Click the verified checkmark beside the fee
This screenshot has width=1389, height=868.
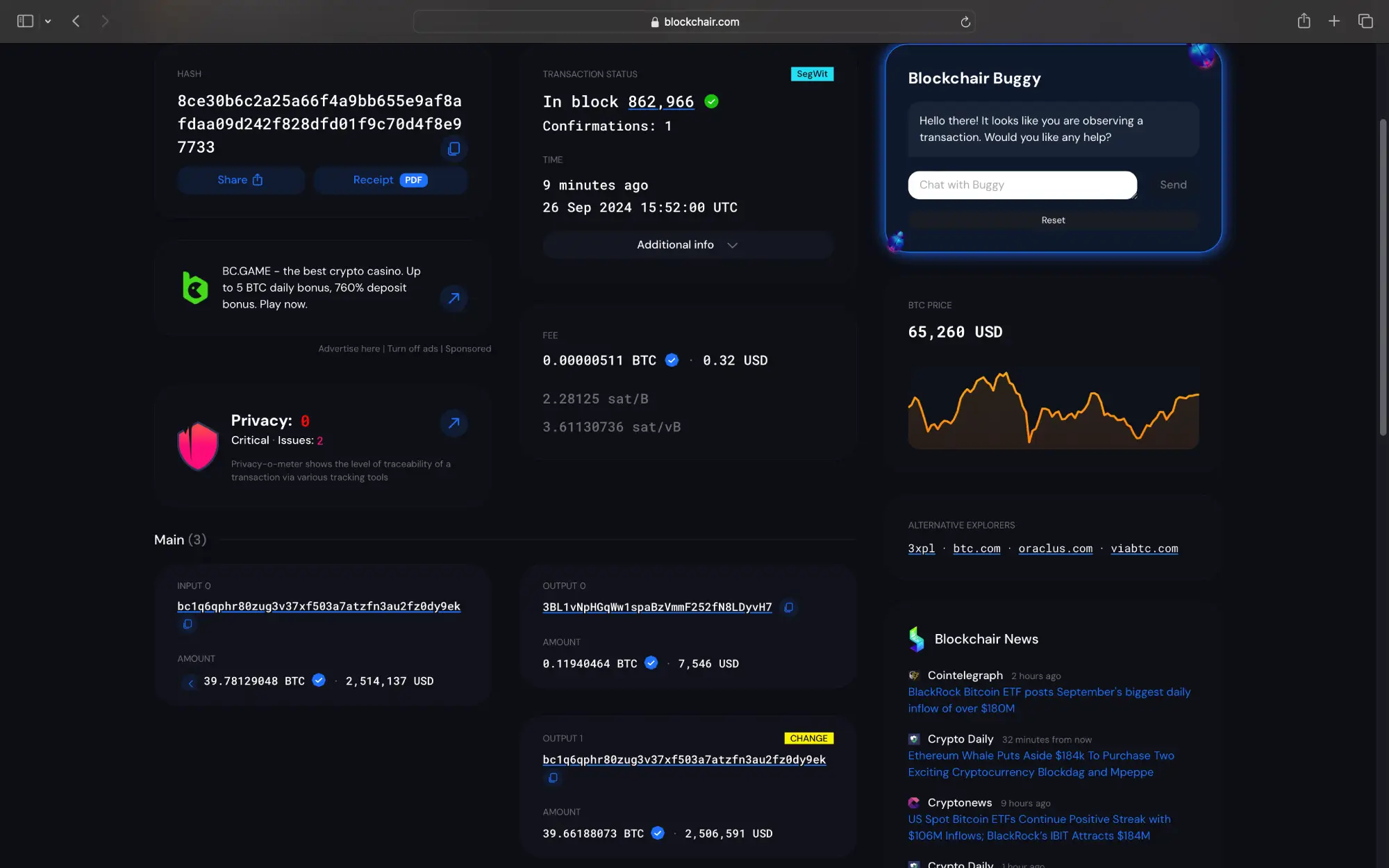(x=672, y=360)
